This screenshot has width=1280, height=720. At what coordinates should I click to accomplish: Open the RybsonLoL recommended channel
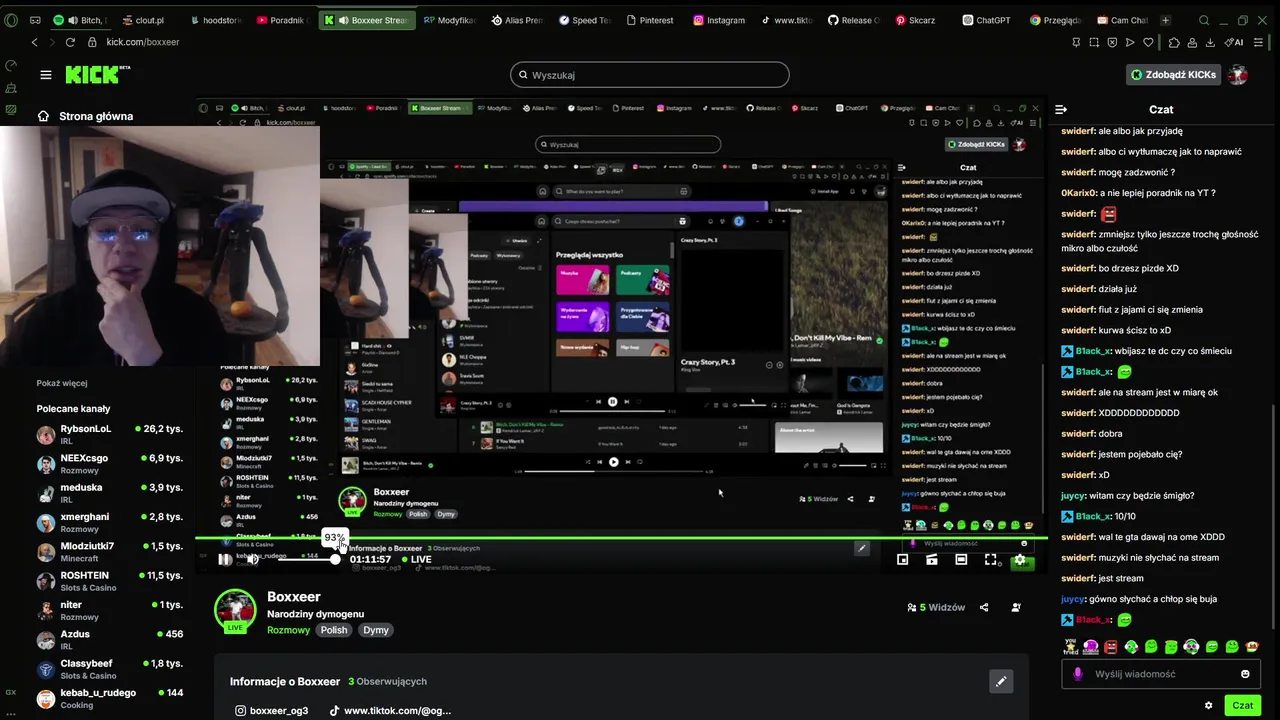[110, 435]
